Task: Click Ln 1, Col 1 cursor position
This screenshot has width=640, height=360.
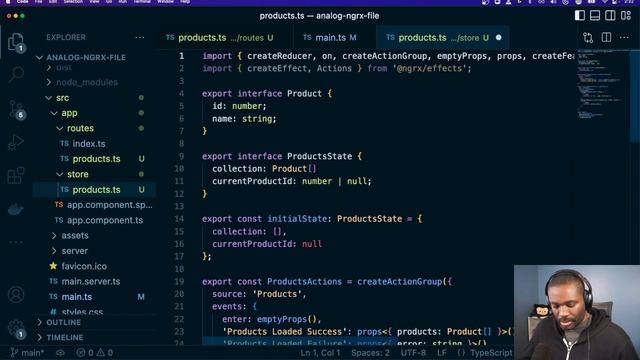Action: [x=320, y=352]
